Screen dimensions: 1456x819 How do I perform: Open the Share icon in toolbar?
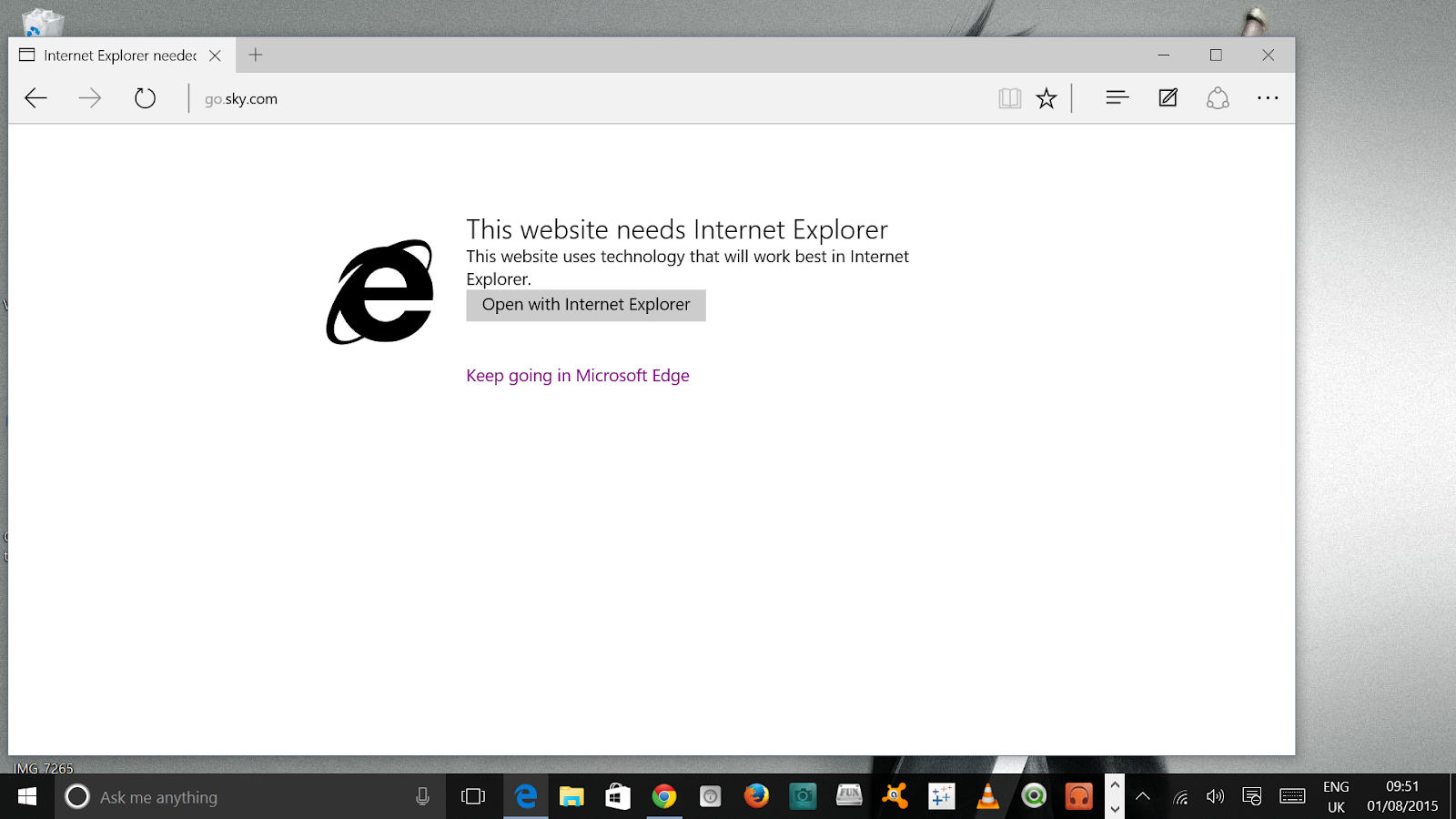(x=1218, y=97)
